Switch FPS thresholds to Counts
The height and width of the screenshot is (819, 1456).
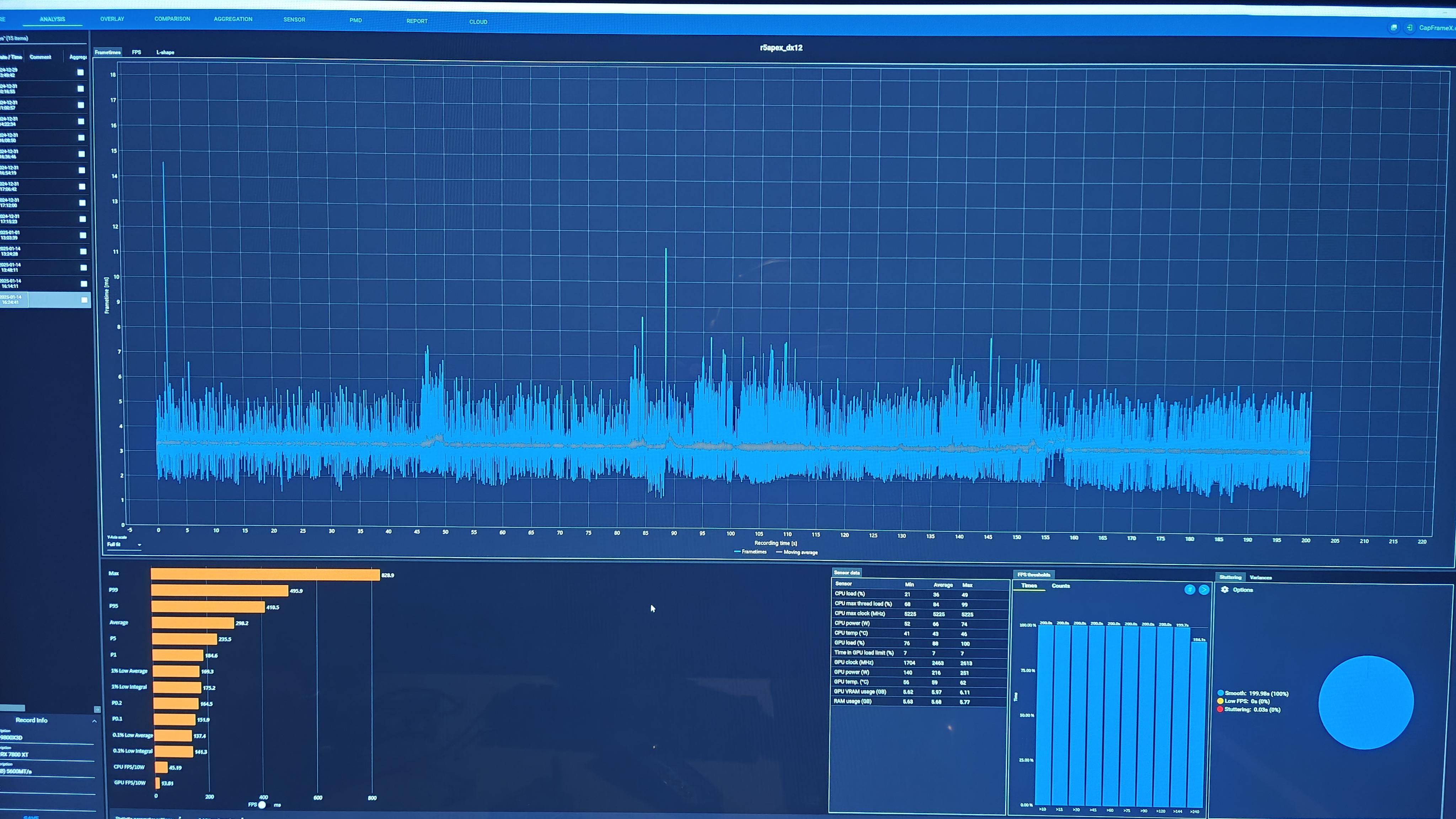(1060, 586)
